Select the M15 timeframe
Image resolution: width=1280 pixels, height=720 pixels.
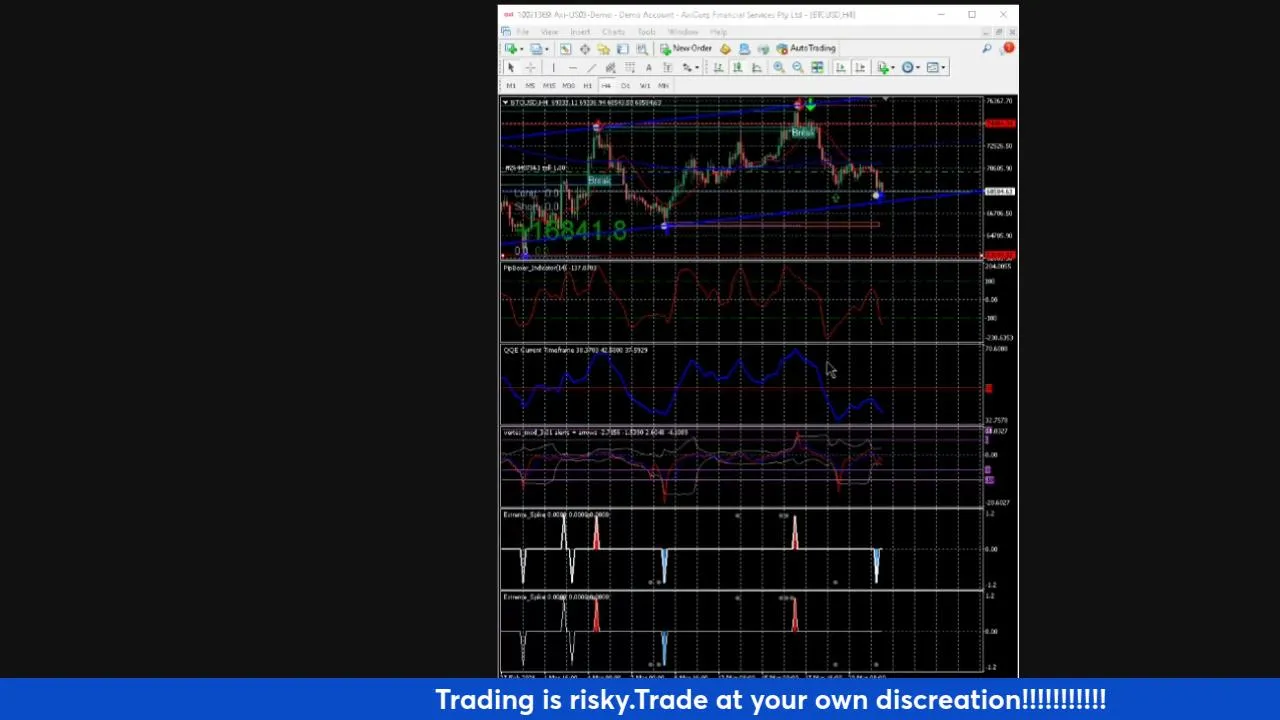[x=549, y=85]
